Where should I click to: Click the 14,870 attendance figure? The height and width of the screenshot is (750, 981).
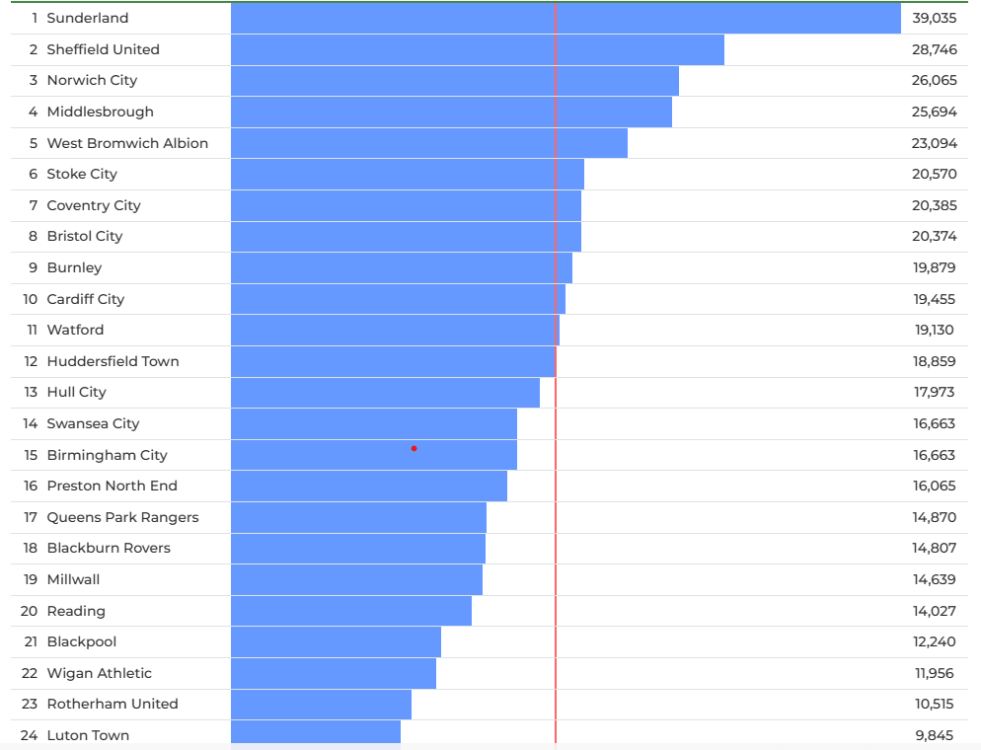point(934,517)
